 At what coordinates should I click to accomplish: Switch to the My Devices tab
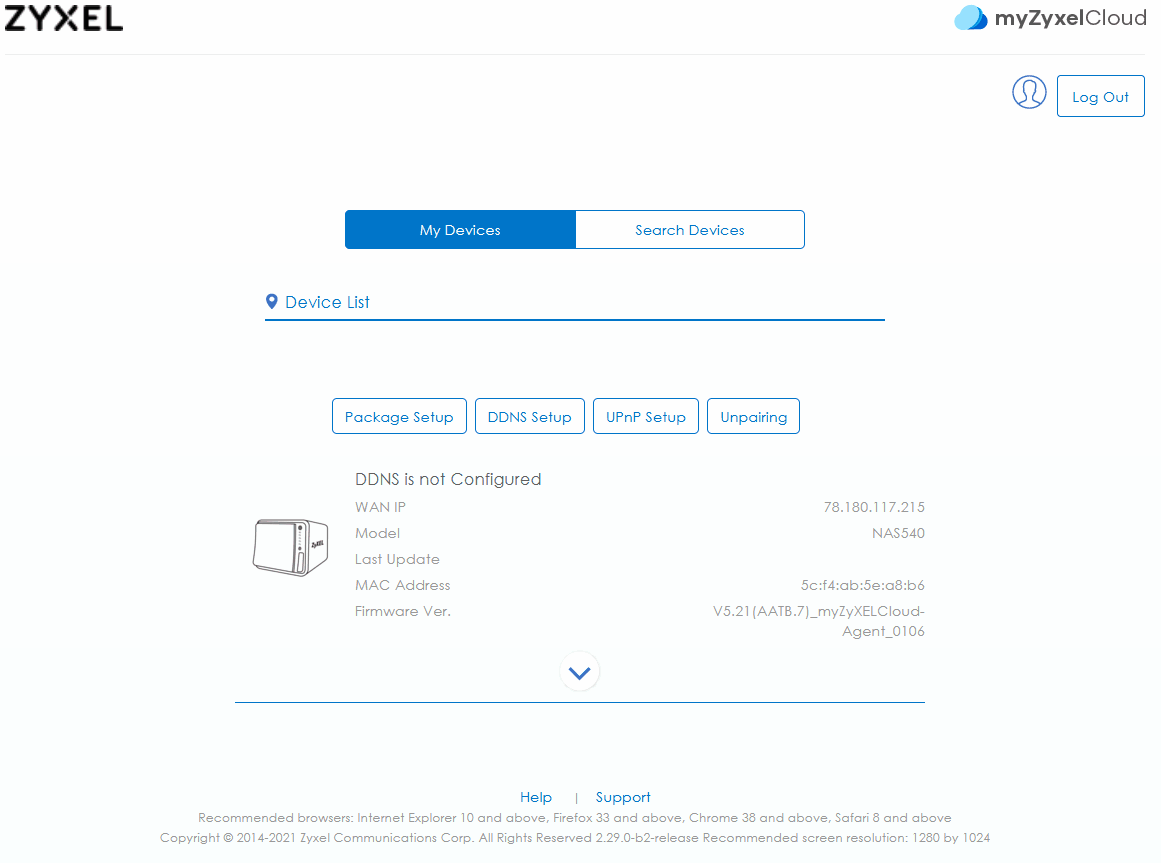pyautogui.click(x=460, y=229)
